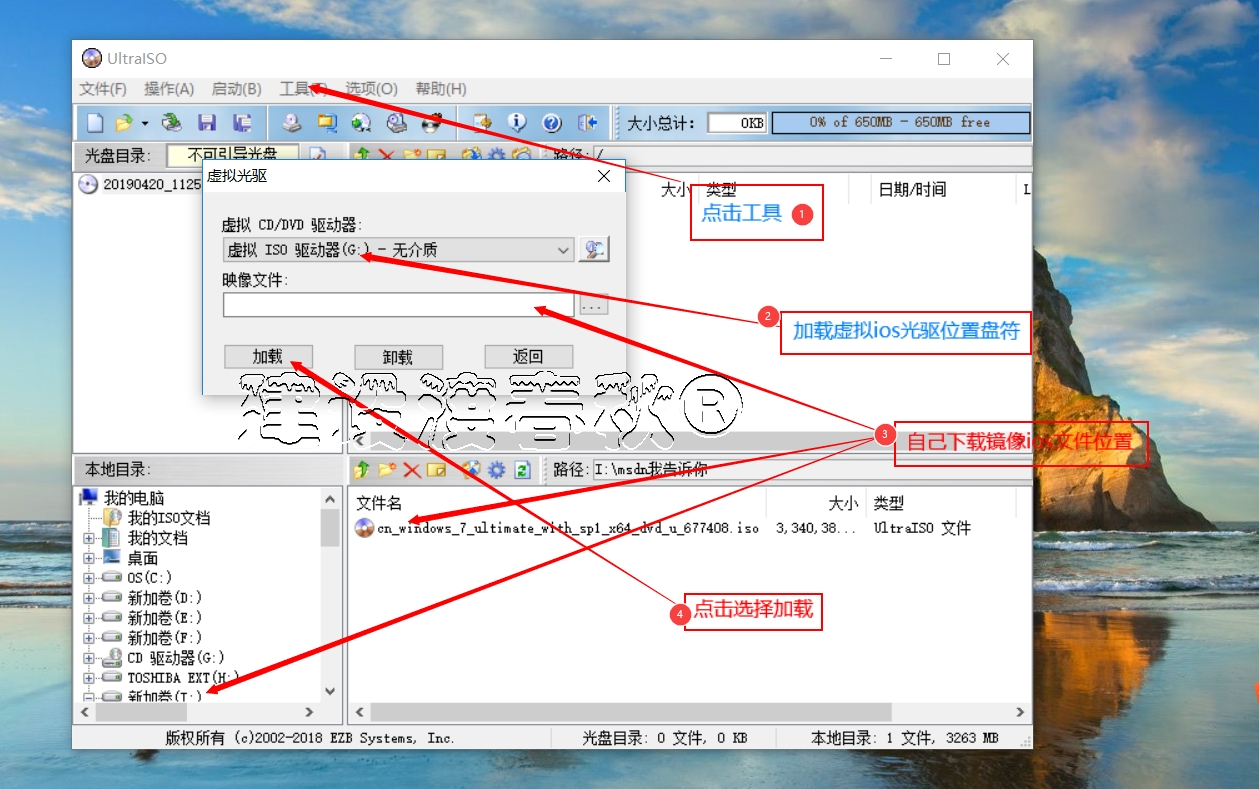Screen dimensions: 1259x789
Task: Open the 选项(O) menu
Action: [x=371, y=89]
